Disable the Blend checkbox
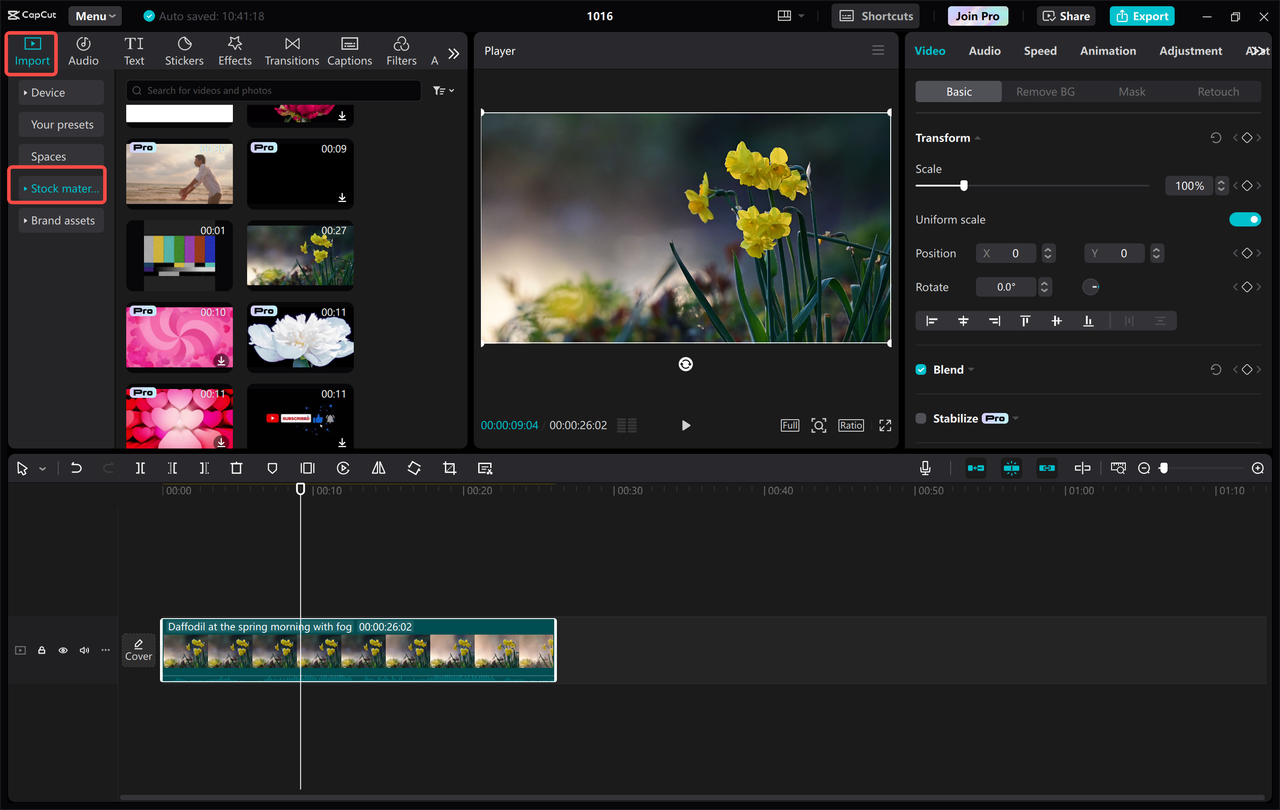 click(920, 368)
